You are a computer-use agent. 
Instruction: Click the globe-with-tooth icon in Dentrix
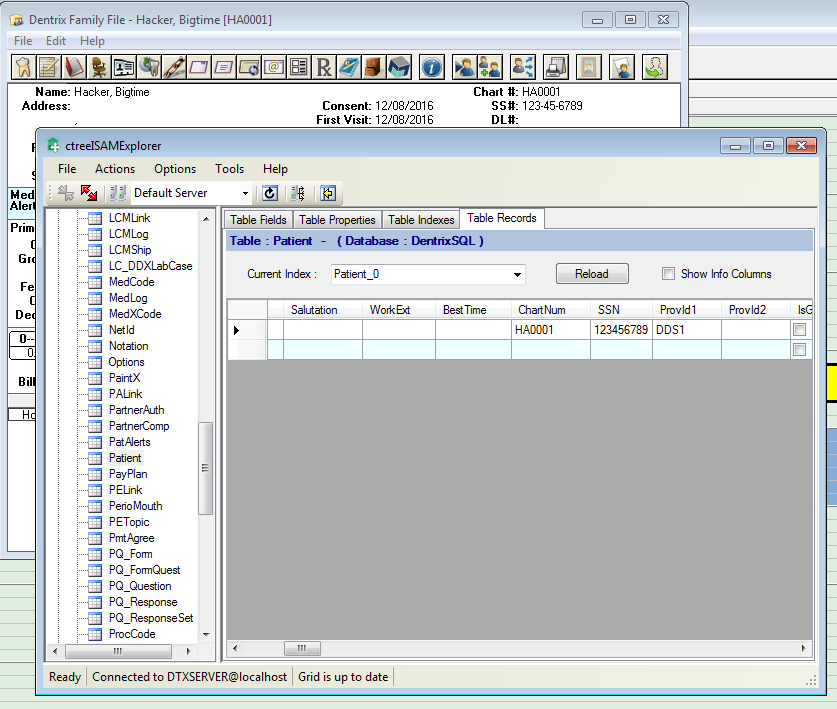click(149, 67)
